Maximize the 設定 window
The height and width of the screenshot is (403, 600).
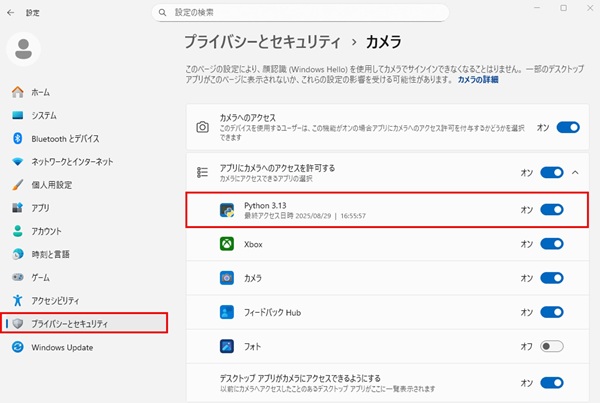pyautogui.click(x=563, y=8)
